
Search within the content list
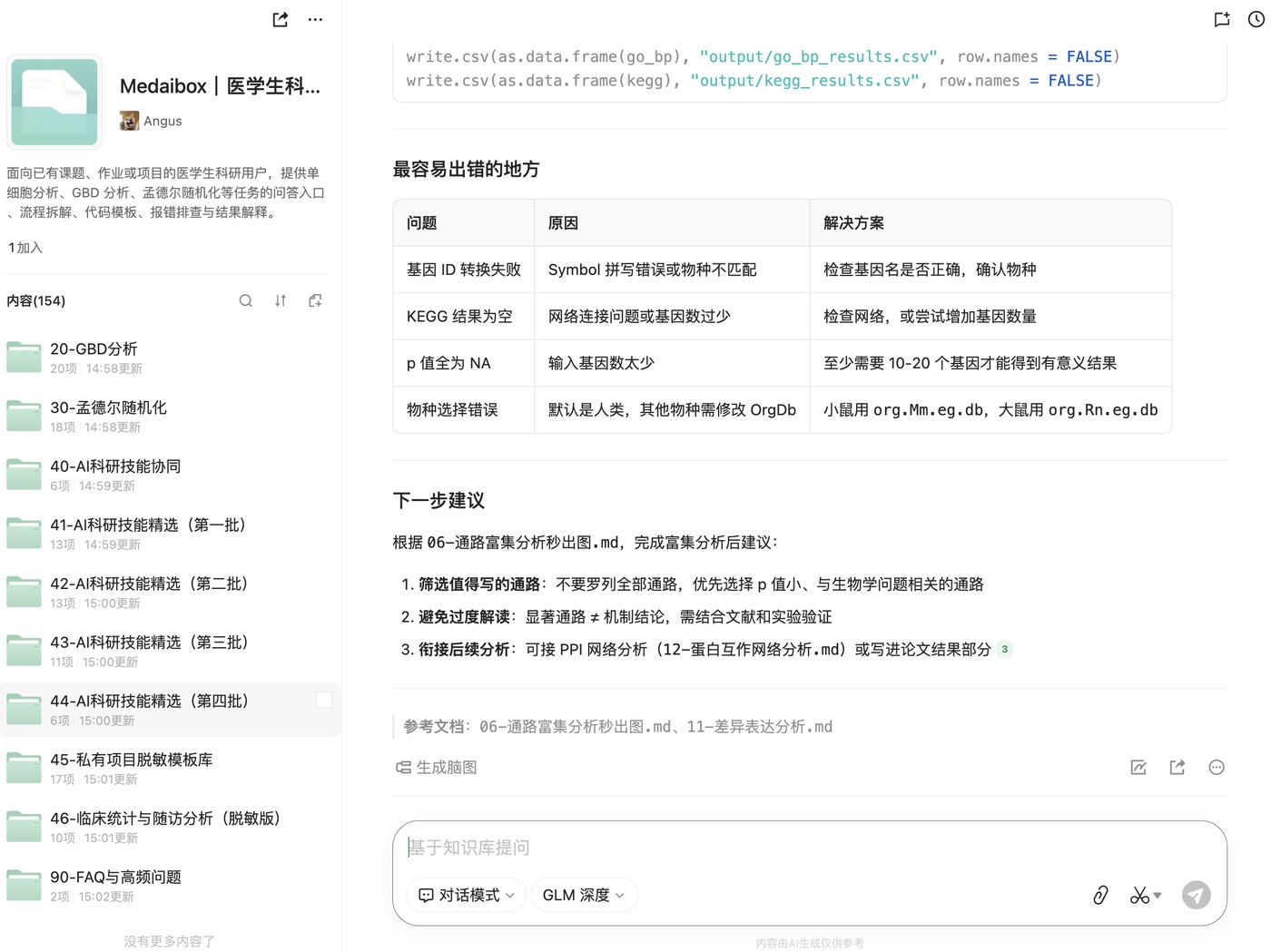pyautogui.click(x=246, y=300)
